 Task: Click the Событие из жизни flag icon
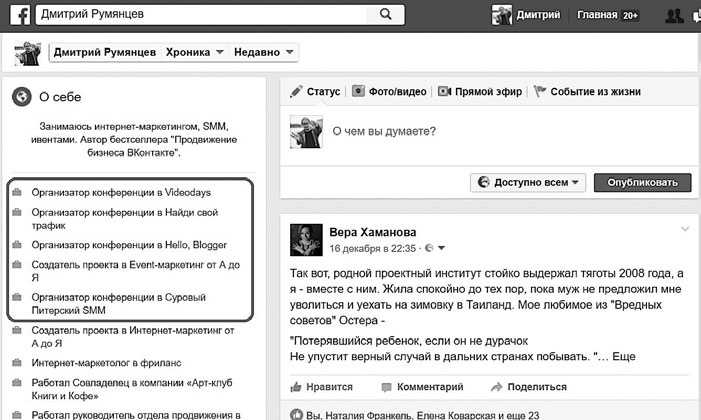(x=540, y=91)
